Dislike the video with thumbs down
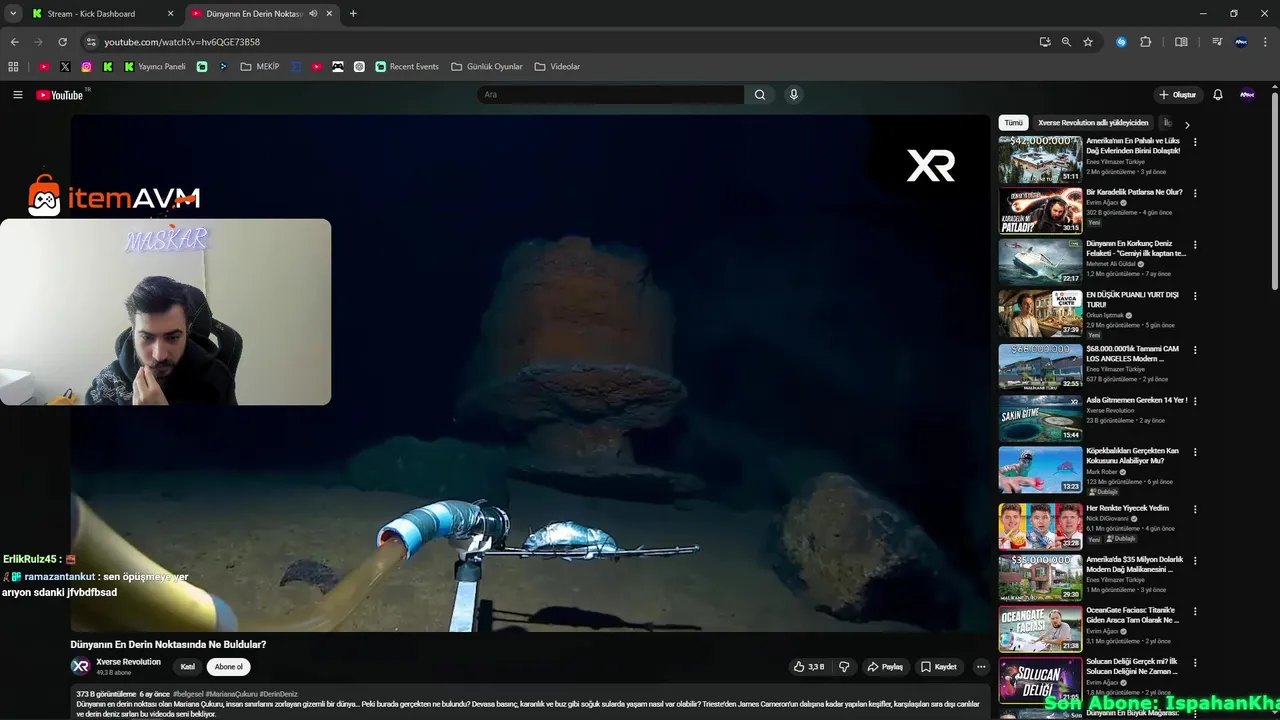1280x720 pixels. (x=844, y=667)
